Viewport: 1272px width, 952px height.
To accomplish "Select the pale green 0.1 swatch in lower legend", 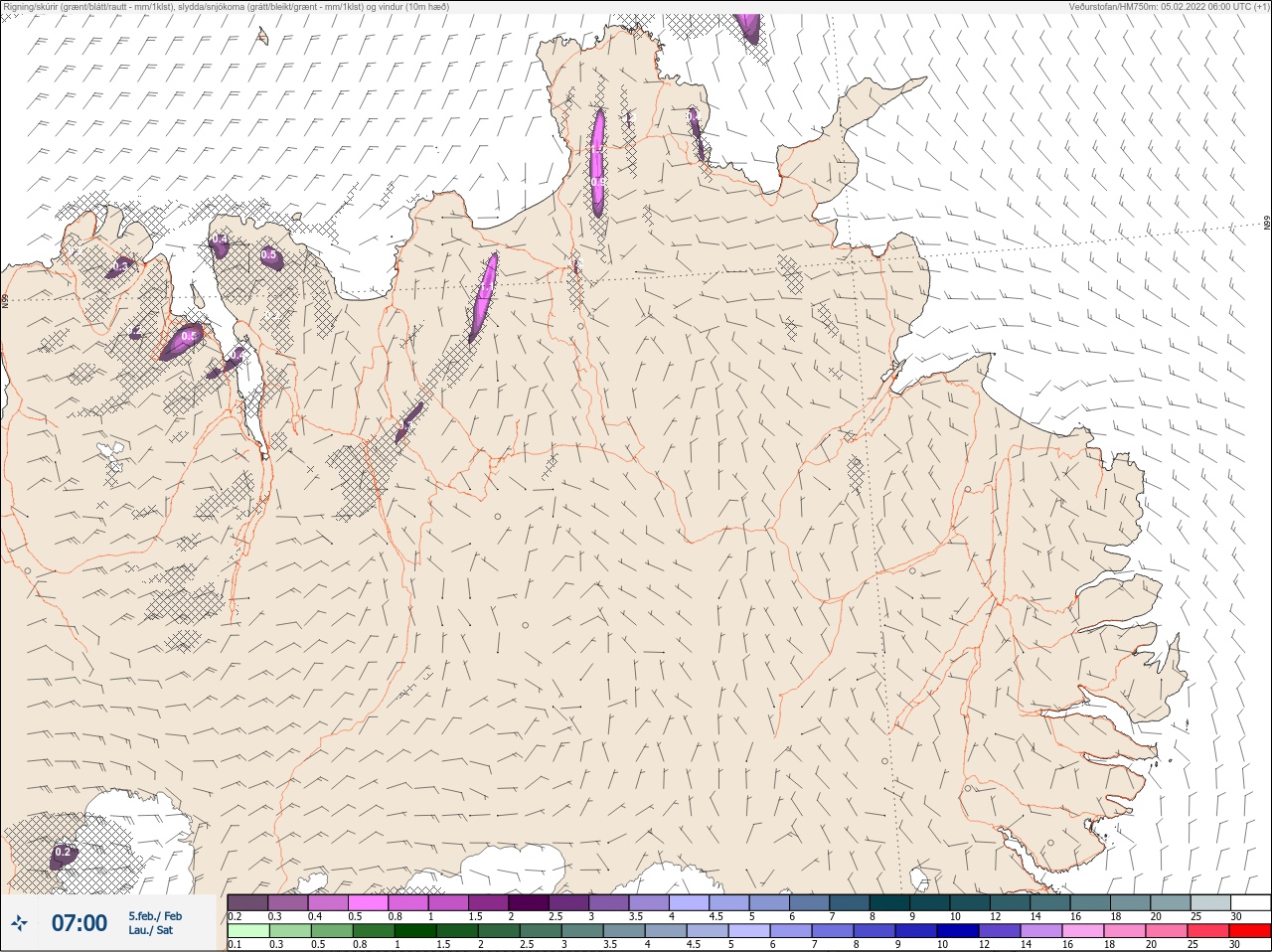I will coord(248,930).
